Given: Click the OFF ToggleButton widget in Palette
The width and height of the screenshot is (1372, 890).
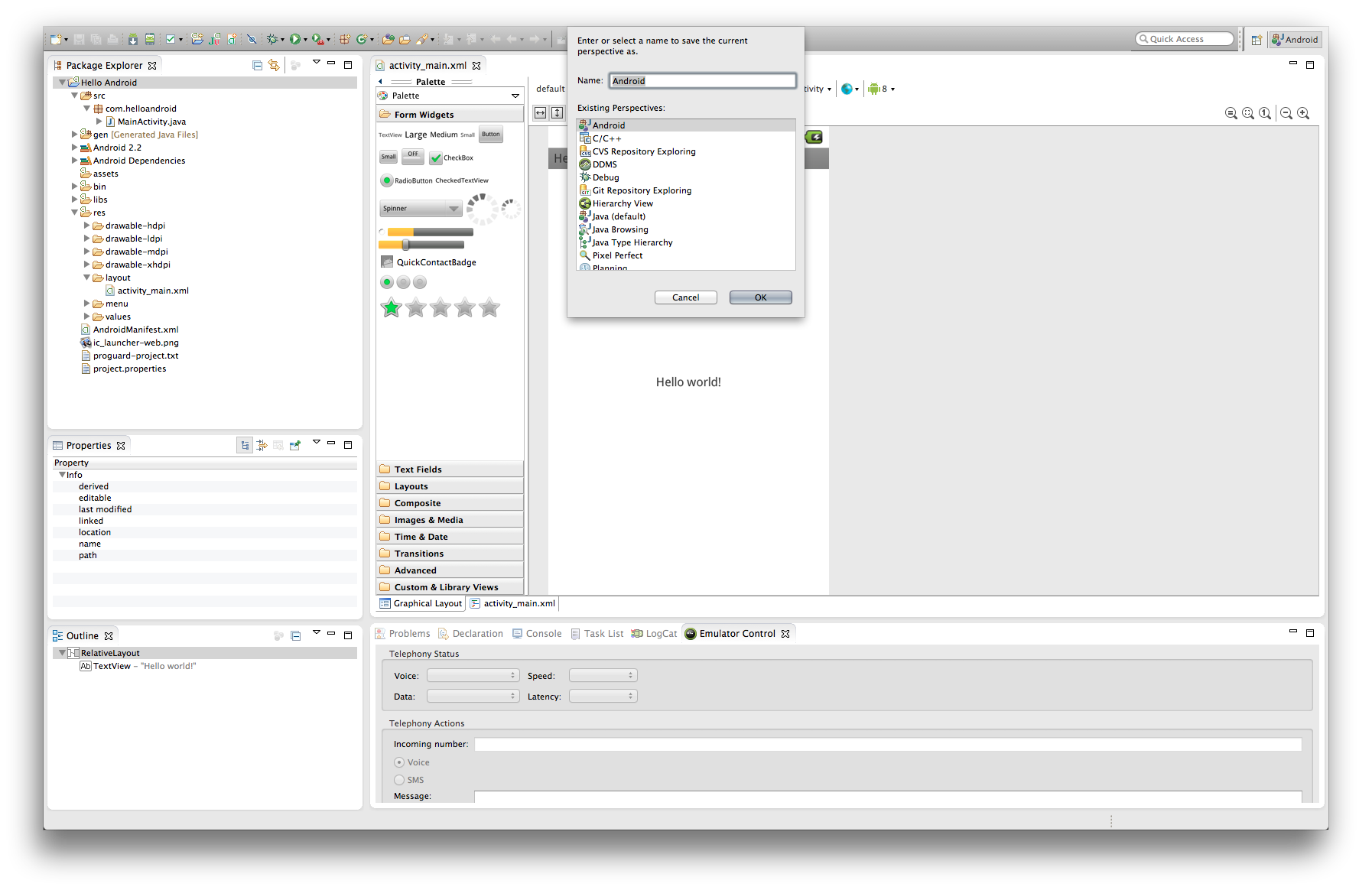Looking at the screenshot, I should pos(413,156).
